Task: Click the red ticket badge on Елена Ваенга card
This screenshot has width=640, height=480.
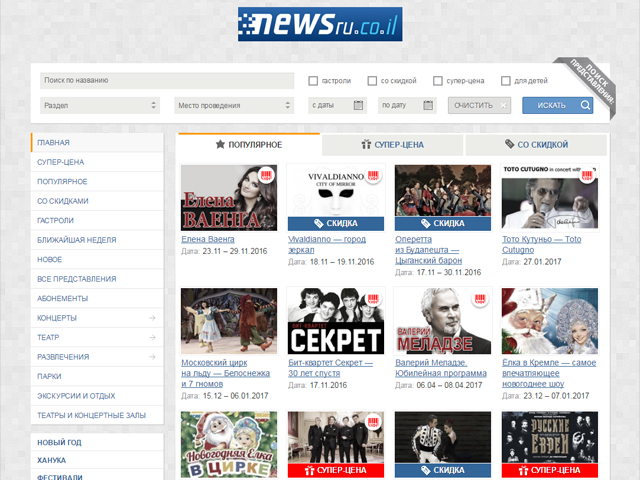Action: click(266, 176)
